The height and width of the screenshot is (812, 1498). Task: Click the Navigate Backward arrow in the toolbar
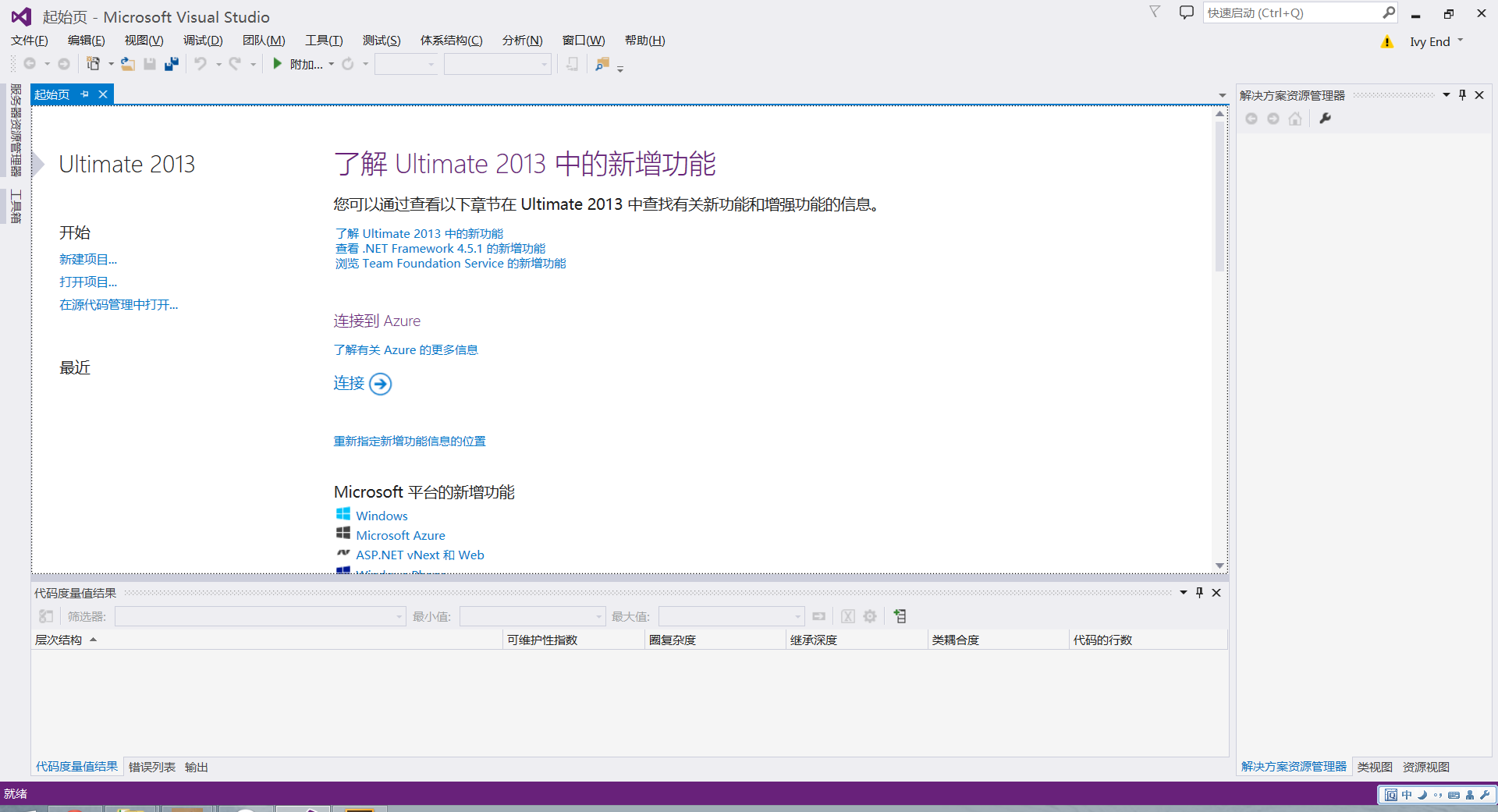(30, 64)
